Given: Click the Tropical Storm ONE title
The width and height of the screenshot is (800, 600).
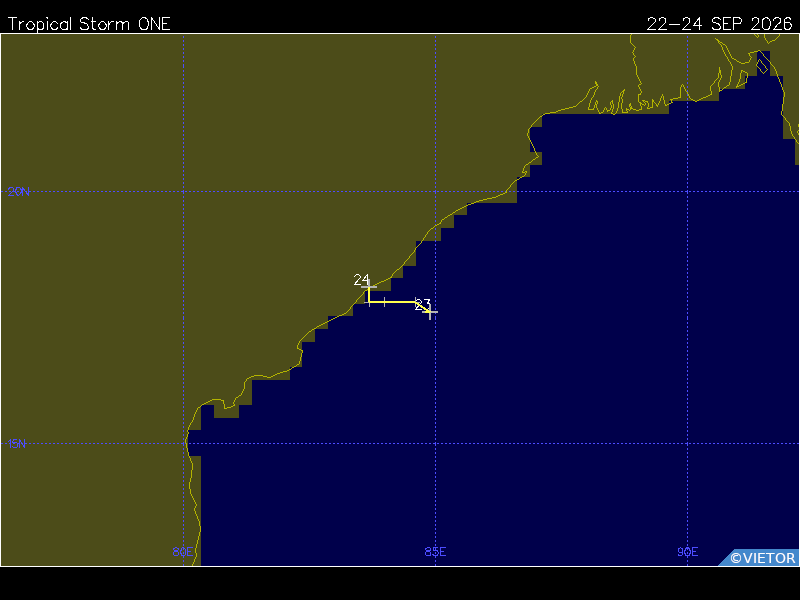Looking at the screenshot, I should pos(89,24).
